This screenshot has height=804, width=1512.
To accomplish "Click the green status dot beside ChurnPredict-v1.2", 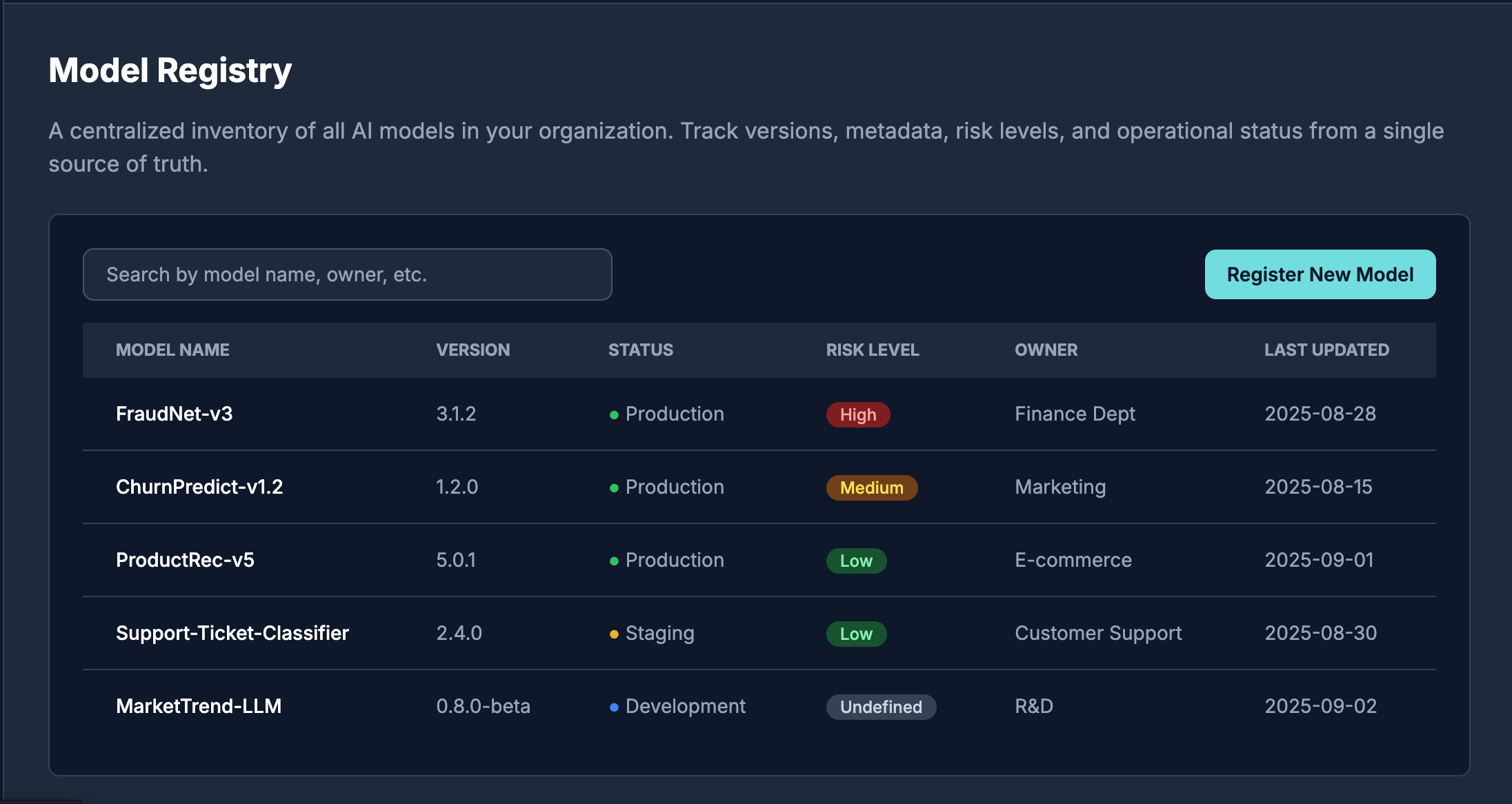I will click(x=614, y=488).
